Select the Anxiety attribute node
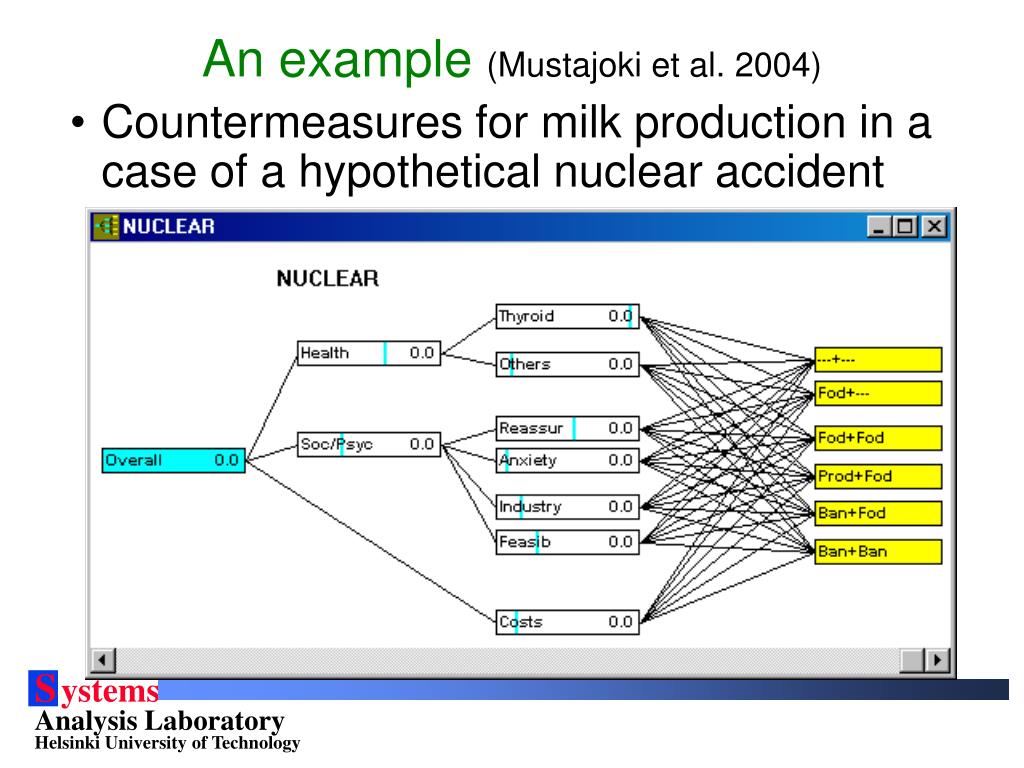This screenshot has width=1024, height=768. (568, 460)
